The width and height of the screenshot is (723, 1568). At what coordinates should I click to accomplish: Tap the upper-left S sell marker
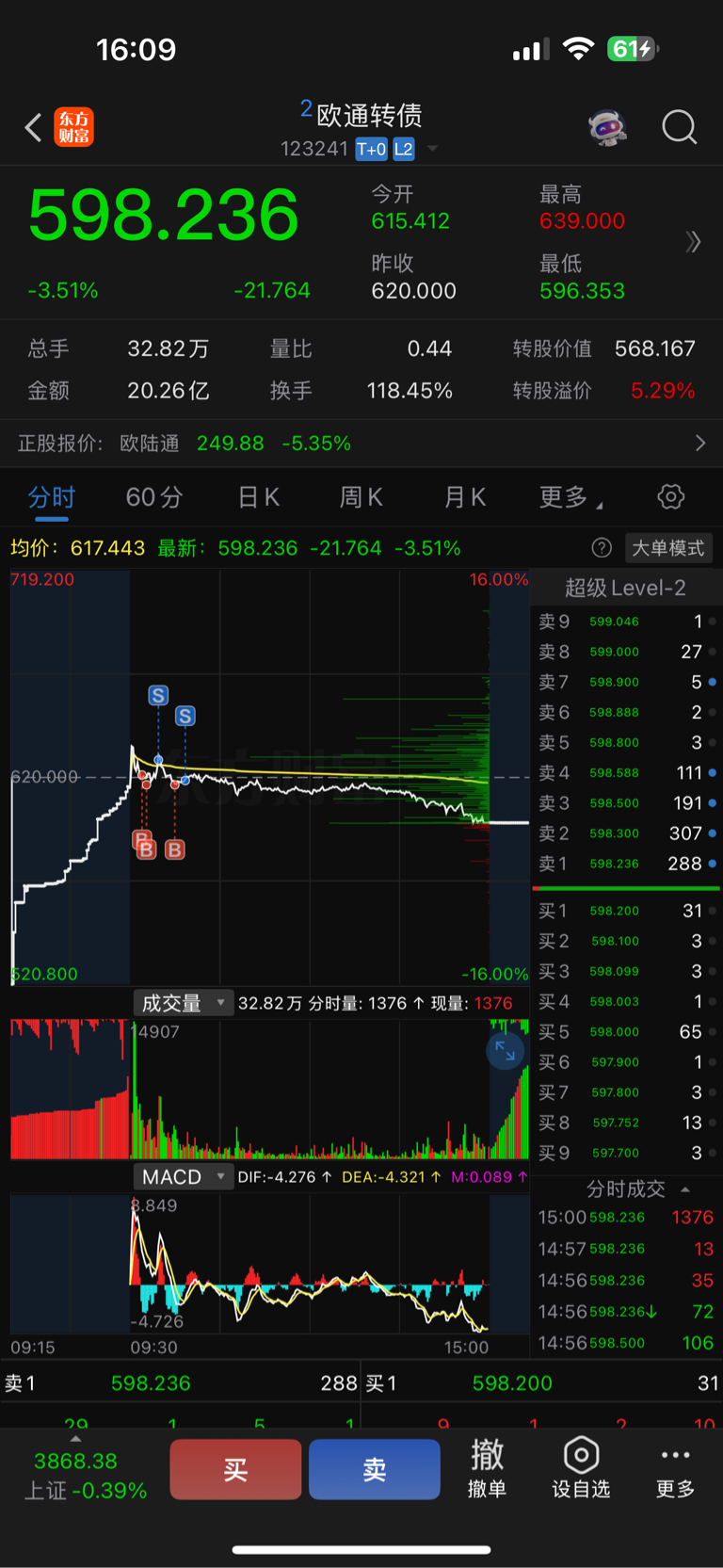(158, 695)
